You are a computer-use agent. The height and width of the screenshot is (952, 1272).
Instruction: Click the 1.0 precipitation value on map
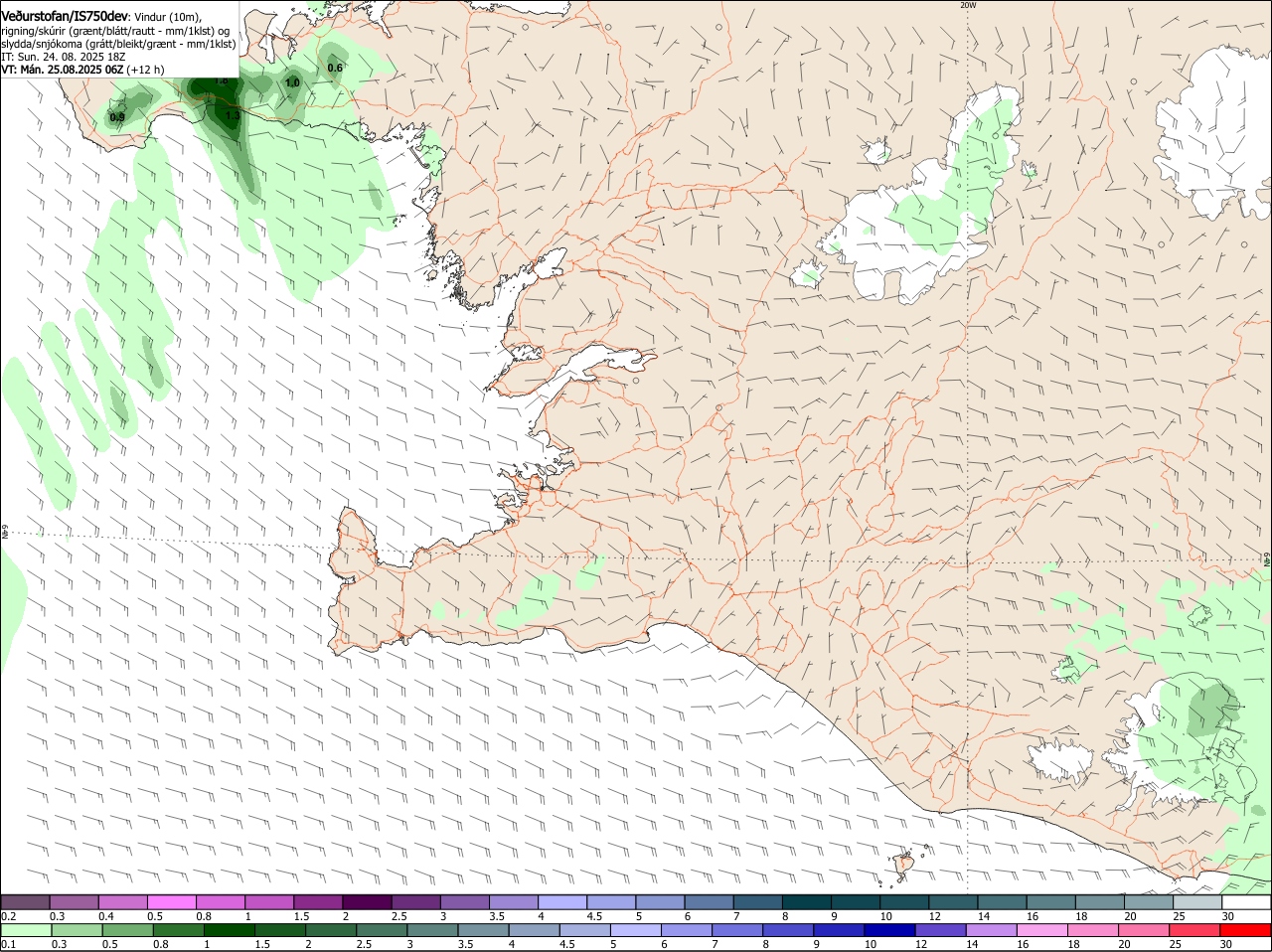tap(292, 82)
